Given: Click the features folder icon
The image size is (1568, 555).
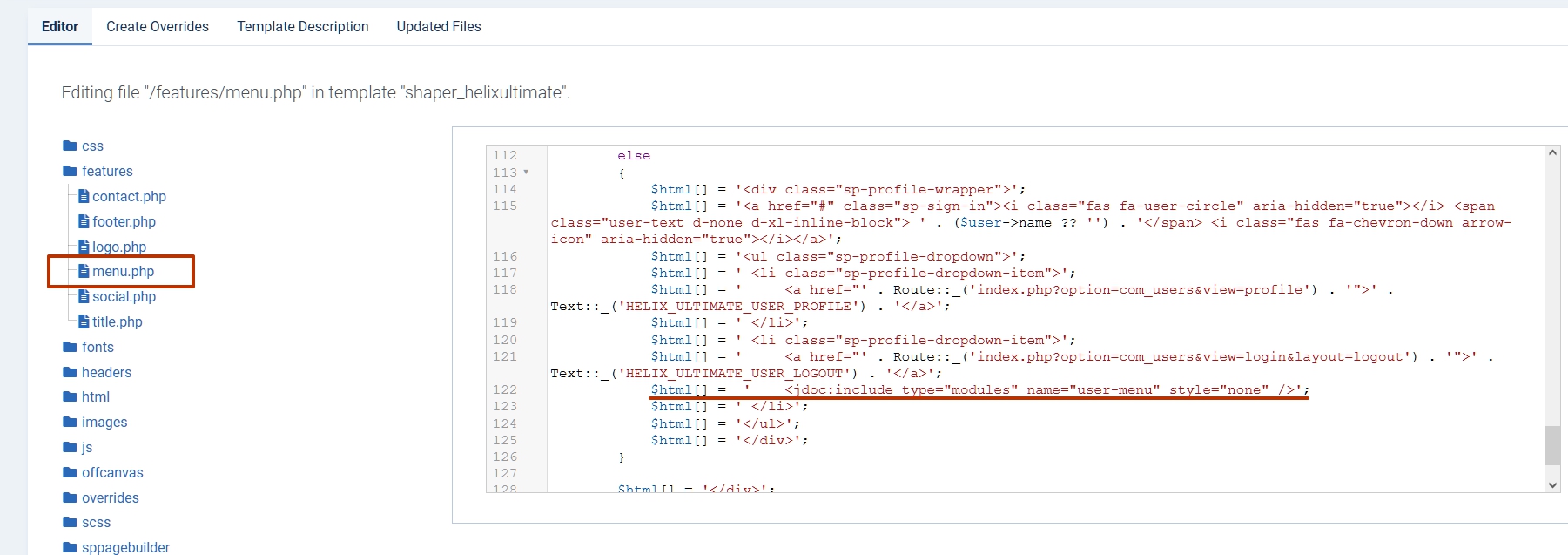Looking at the screenshot, I should [70, 171].
